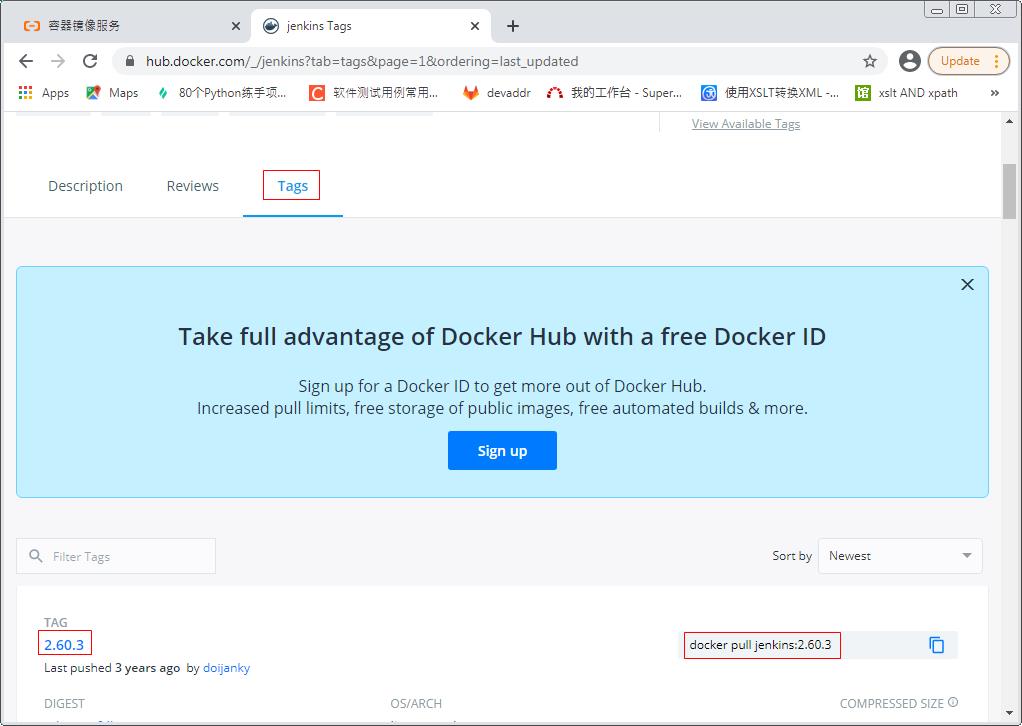Open the Maps bookmark
This screenshot has height=726, width=1022.
pyautogui.click(x=112, y=93)
